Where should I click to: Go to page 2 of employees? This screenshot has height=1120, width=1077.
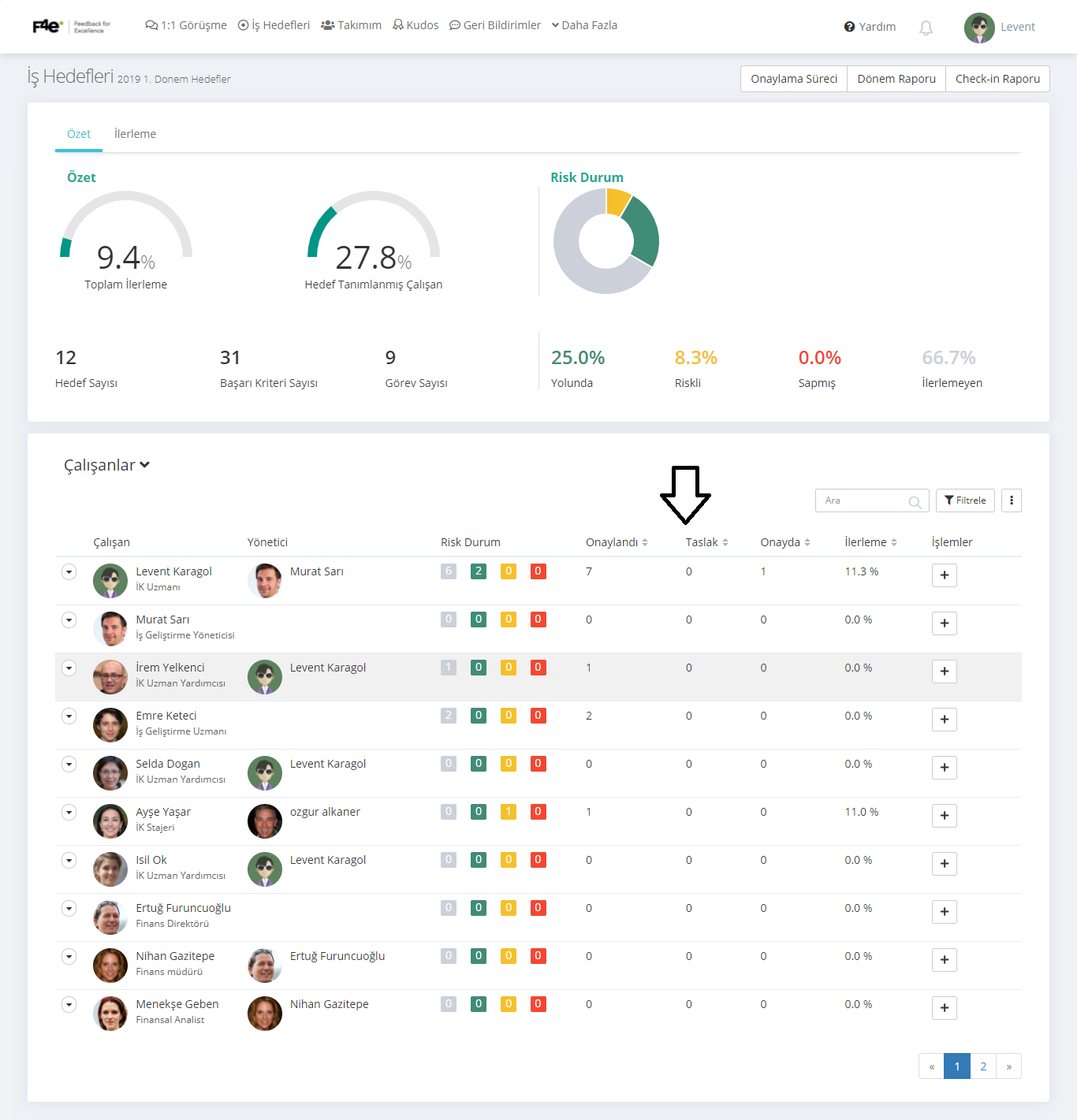pyautogui.click(x=983, y=1066)
